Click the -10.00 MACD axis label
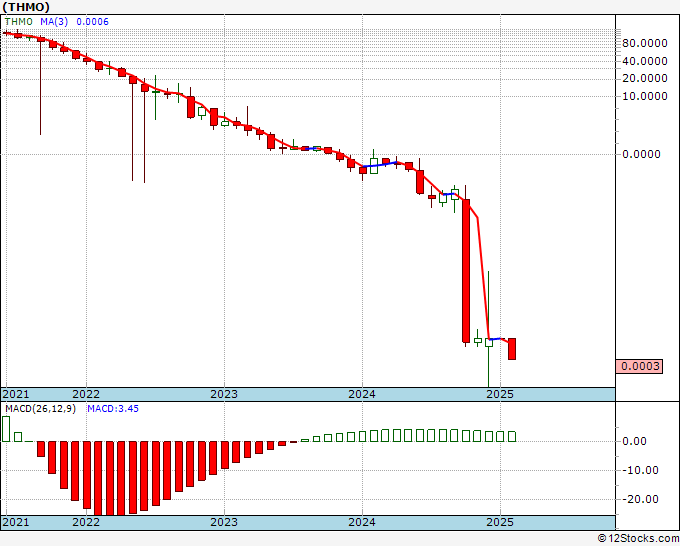The image size is (680, 546). point(642,470)
